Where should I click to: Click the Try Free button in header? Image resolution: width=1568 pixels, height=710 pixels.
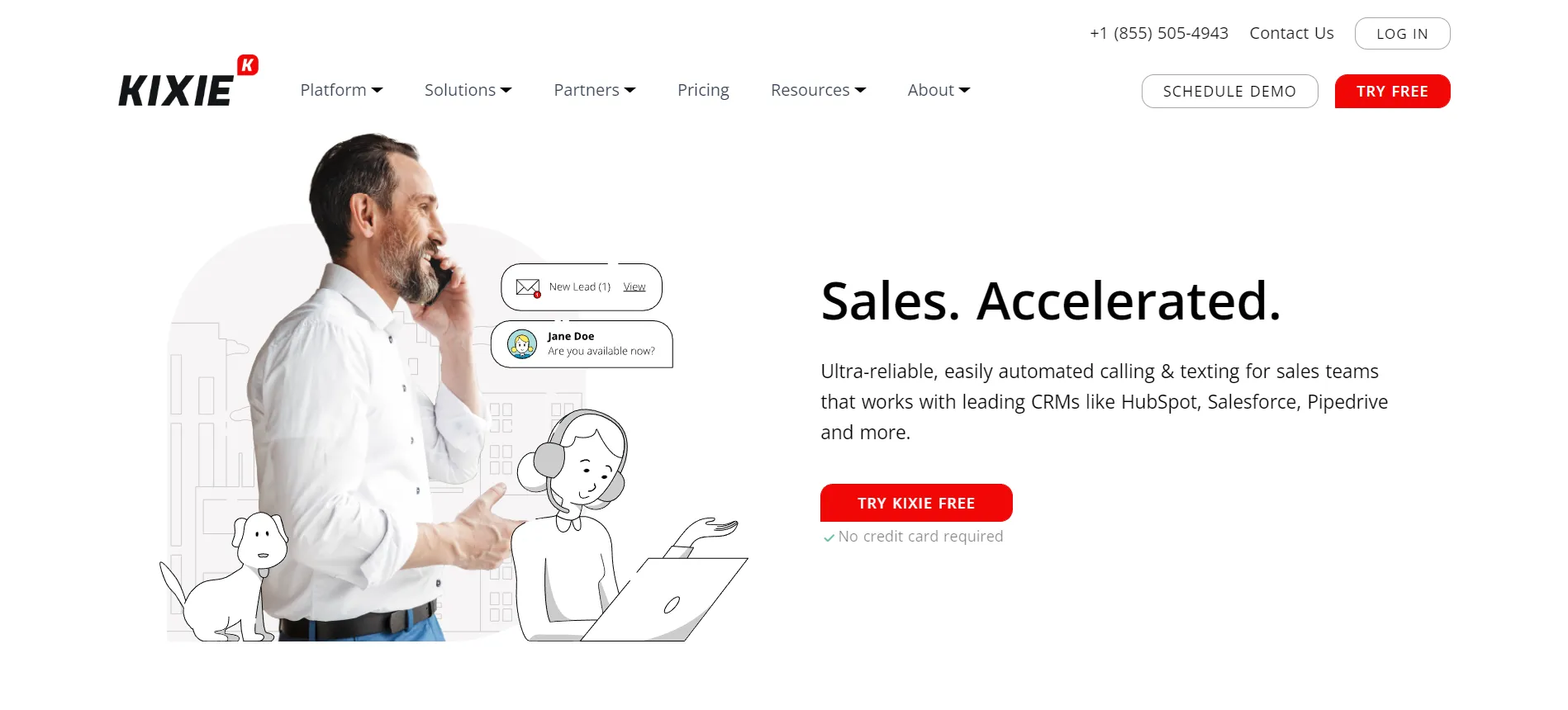click(1392, 91)
